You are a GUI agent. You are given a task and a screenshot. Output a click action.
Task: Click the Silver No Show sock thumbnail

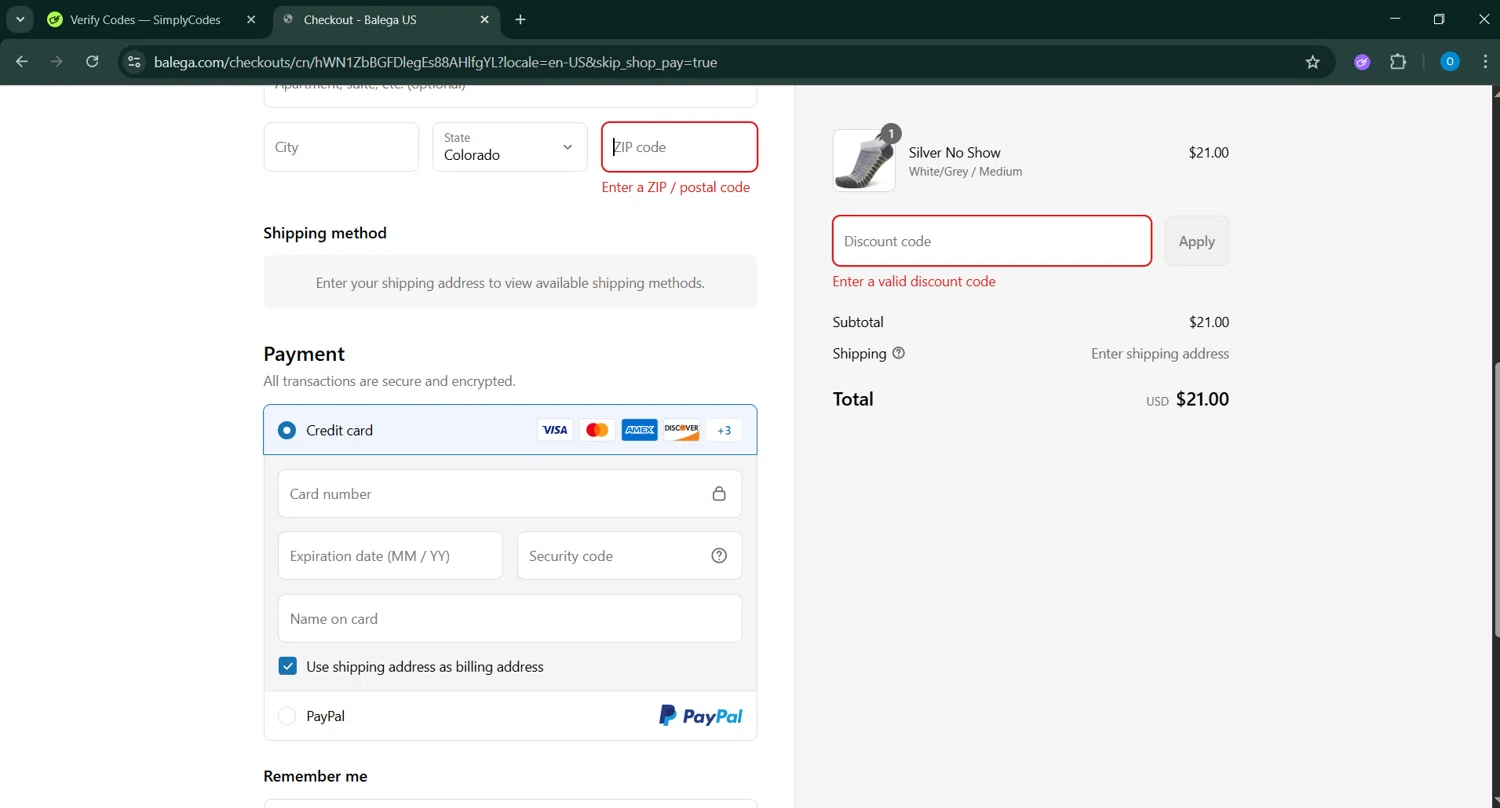pyautogui.click(x=864, y=160)
